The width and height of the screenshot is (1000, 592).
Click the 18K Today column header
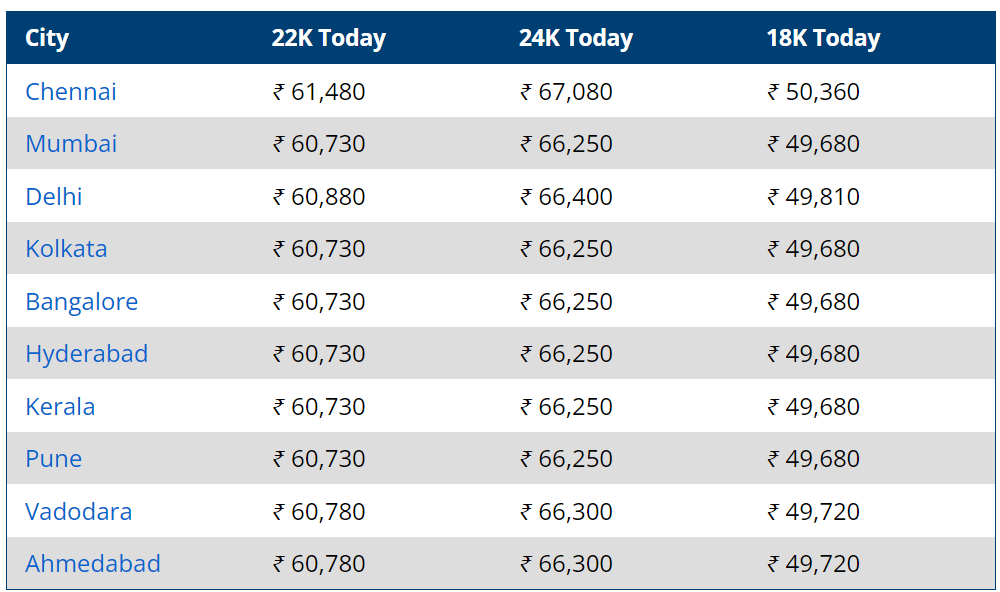[823, 38]
